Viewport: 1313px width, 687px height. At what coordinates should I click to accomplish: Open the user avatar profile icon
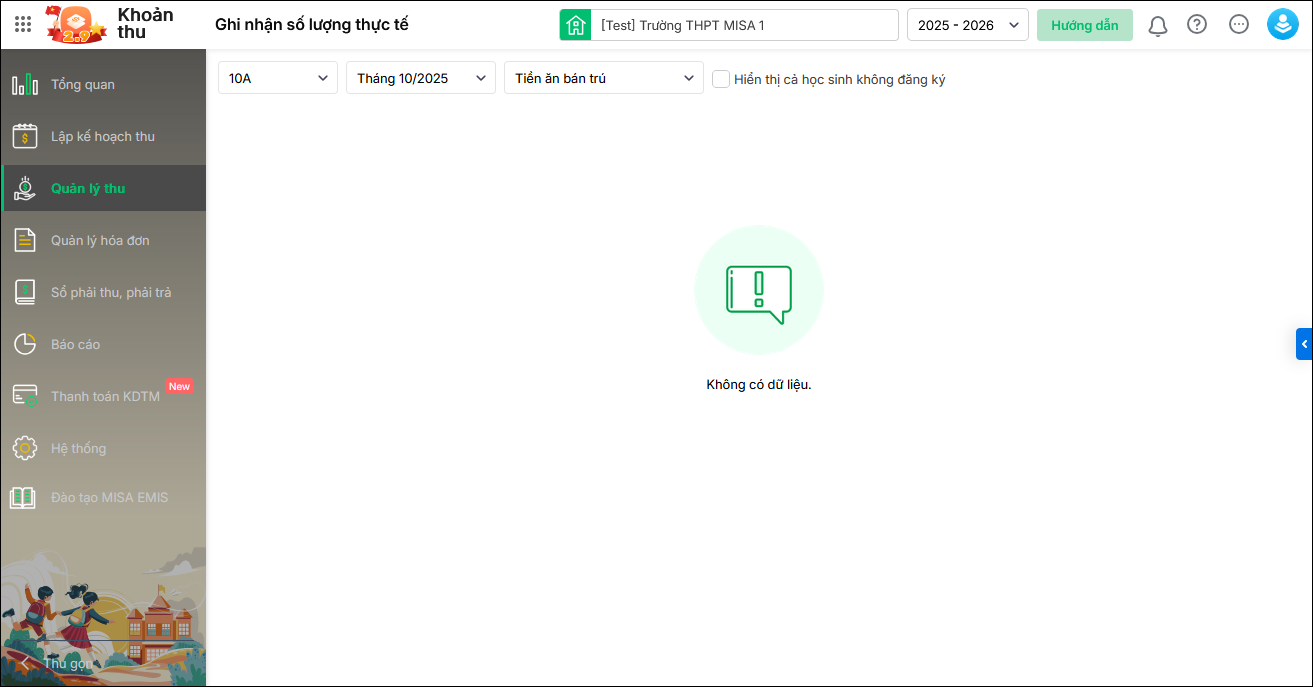click(x=1282, y=25)
